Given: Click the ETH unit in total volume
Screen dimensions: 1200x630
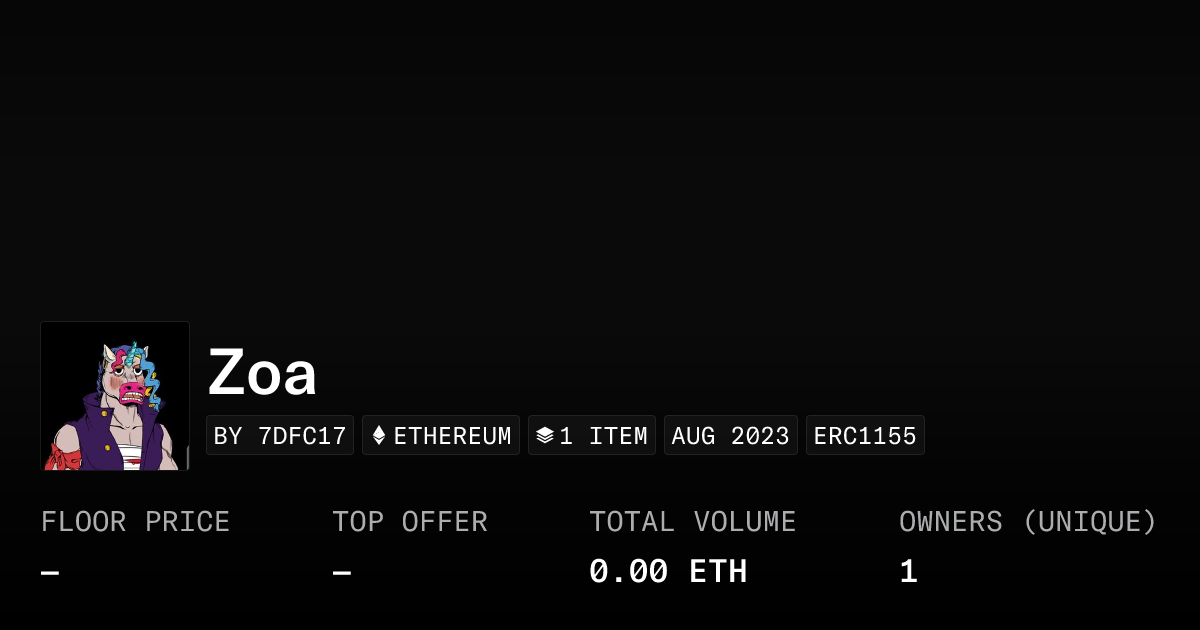Looking at the screenshot, I should (718, 572).
